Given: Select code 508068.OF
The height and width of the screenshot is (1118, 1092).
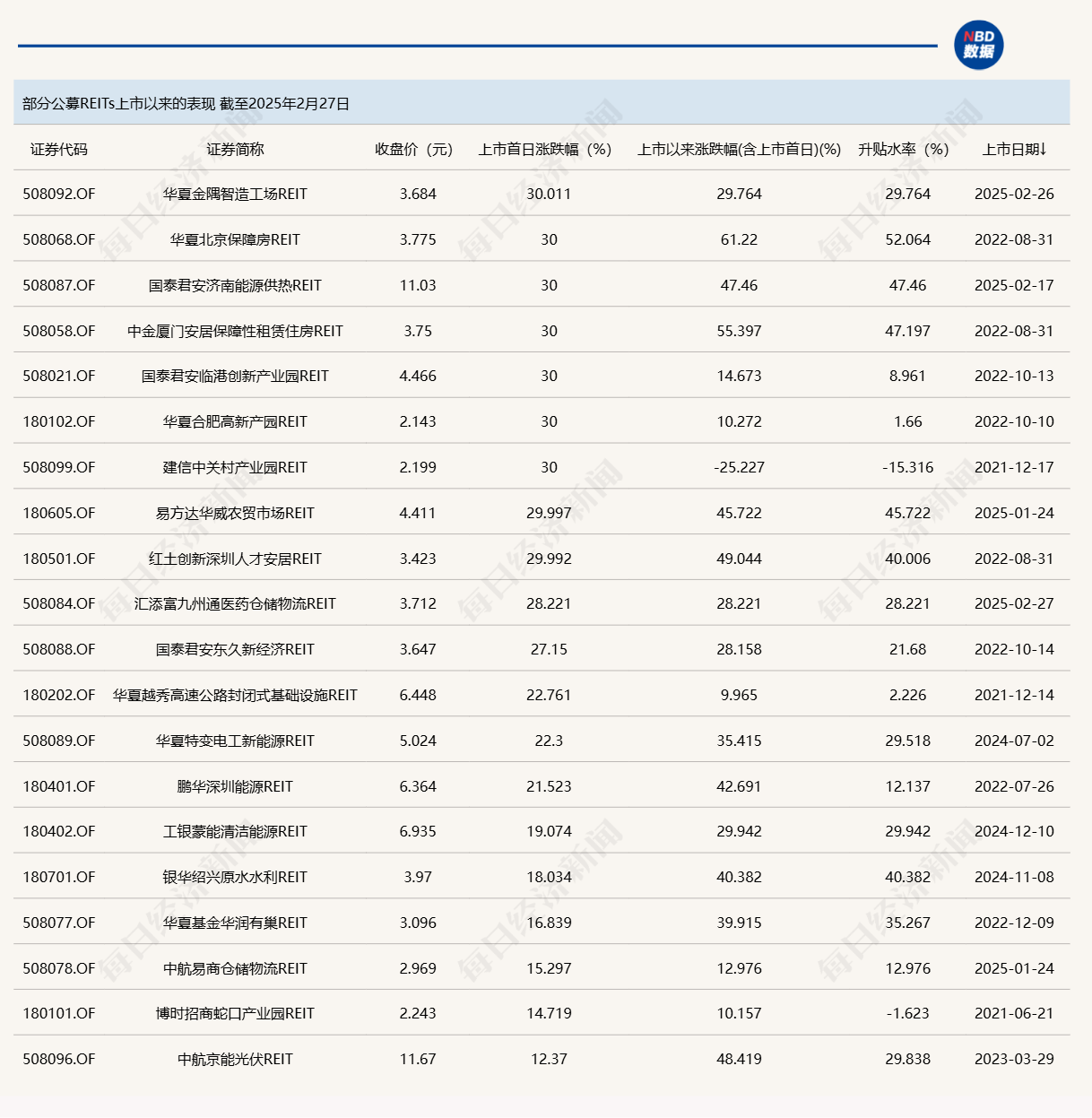Looking at the screenshot, I should (x=59, y=239).
